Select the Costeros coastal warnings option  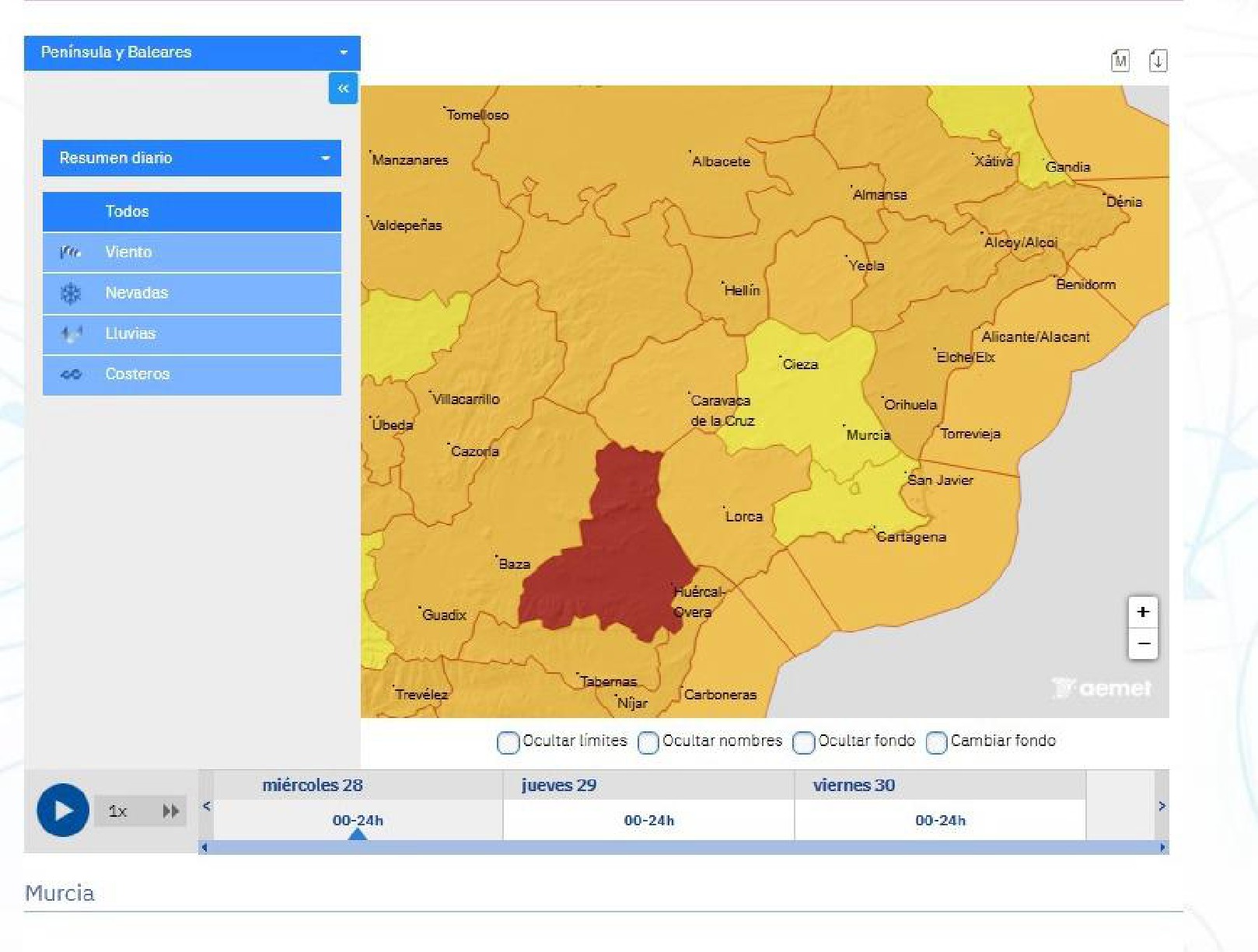[x=191, y=374]
